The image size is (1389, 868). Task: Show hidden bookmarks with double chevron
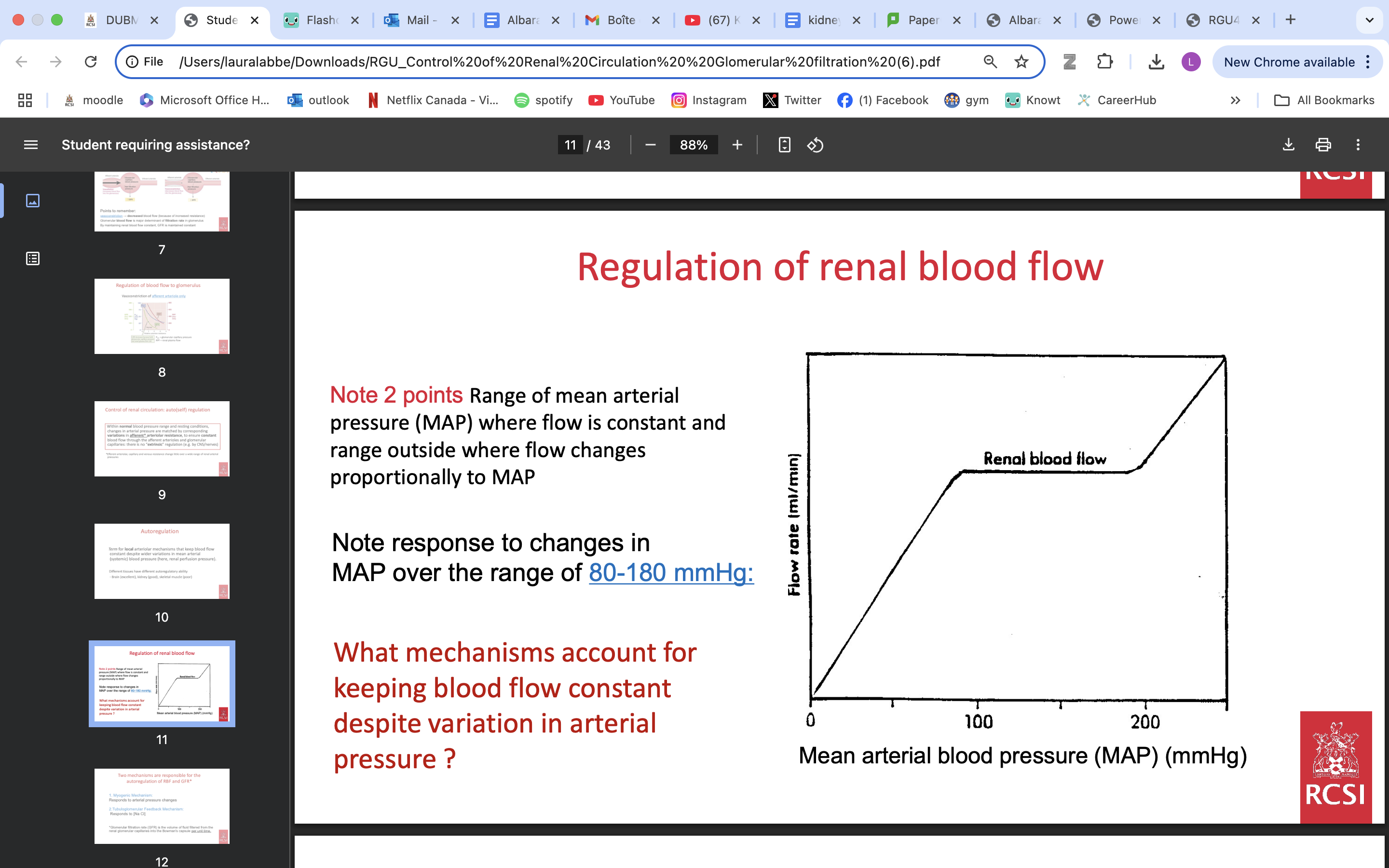click(1235, 100)
